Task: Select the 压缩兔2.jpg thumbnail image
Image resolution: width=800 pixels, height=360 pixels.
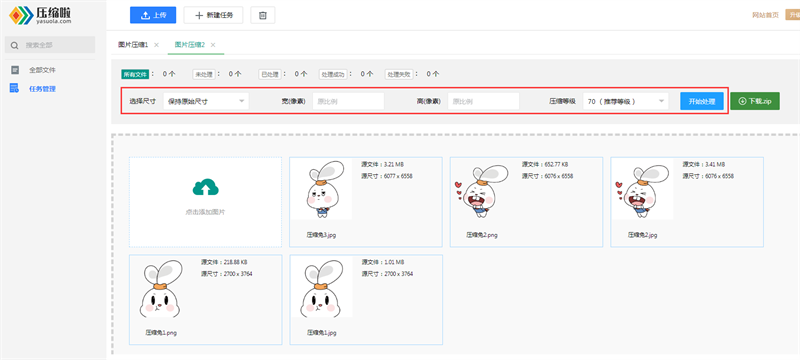Action: point(643,189)
